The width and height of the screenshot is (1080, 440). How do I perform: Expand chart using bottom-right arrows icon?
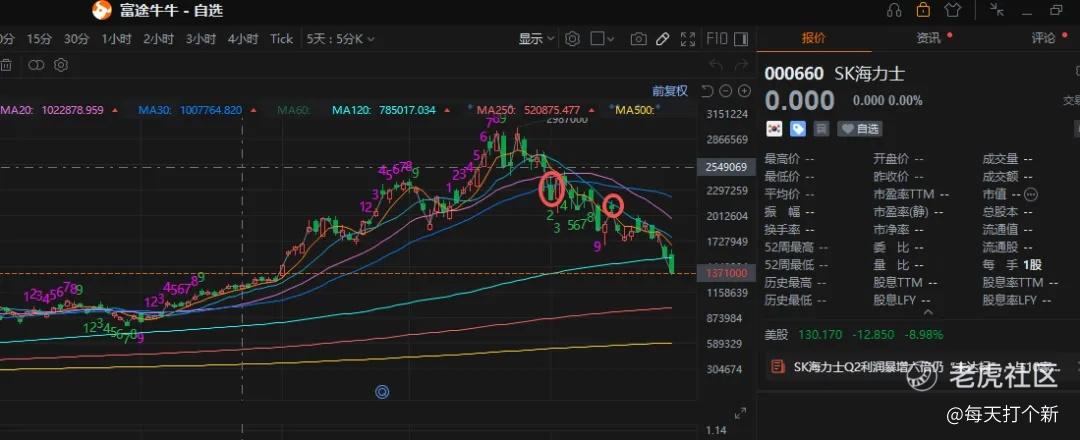click(740, 413)
